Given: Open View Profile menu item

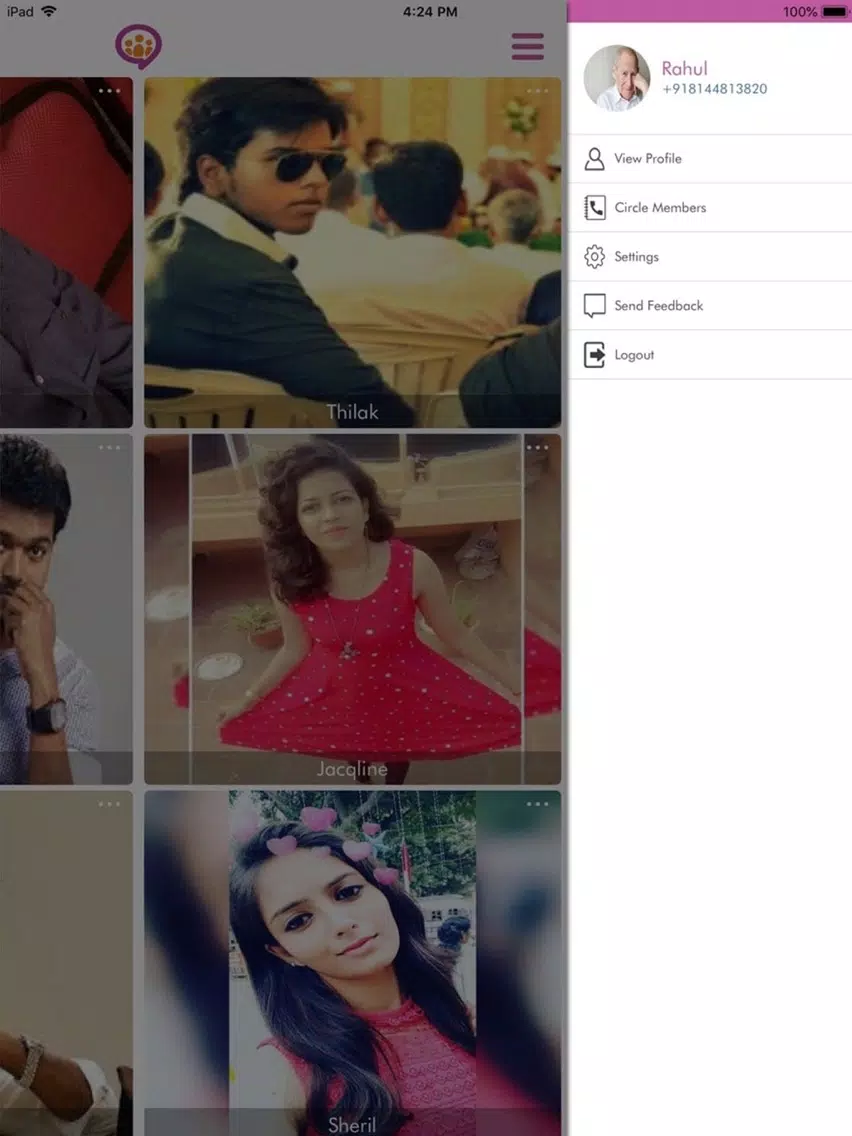Looking at the screenshot, I should (x=710, y=159).
